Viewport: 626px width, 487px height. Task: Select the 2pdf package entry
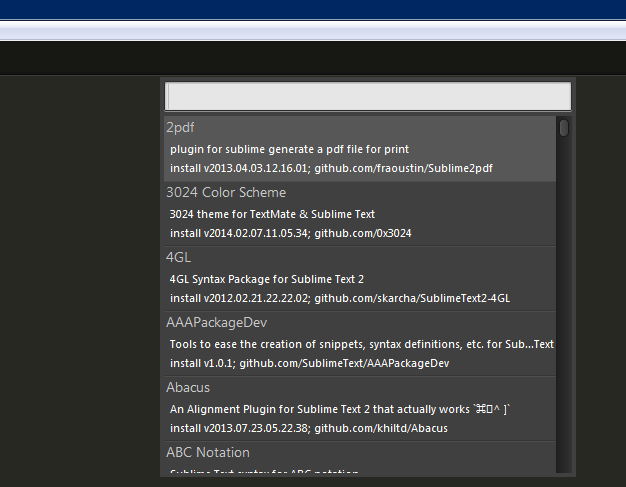360,149
